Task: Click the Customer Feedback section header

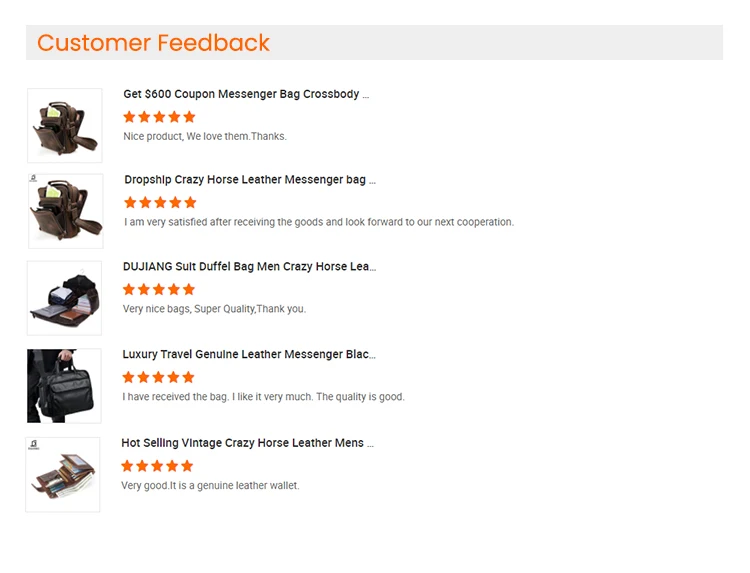Action: coord(154,43)
